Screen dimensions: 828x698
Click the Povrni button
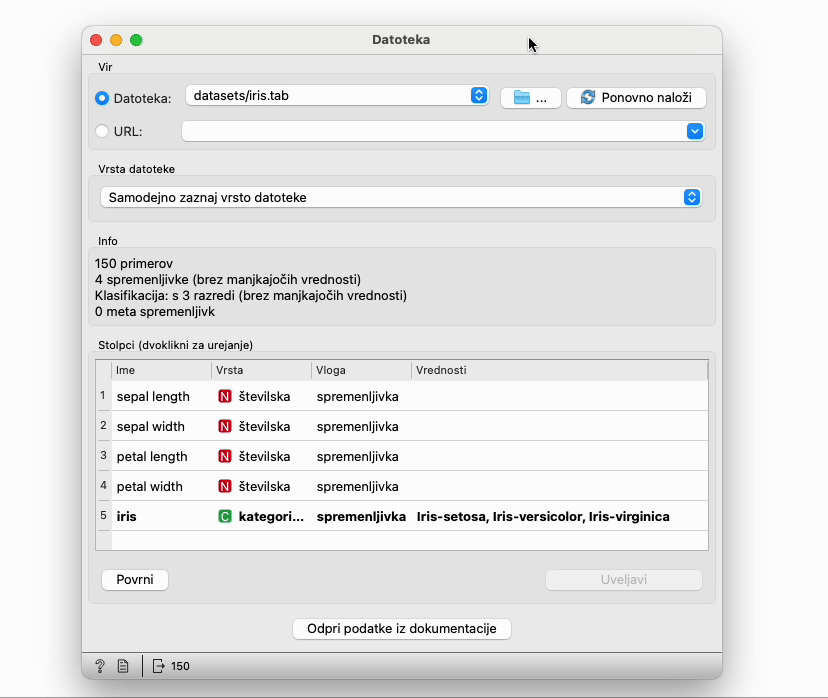click(x=135, y=580)
